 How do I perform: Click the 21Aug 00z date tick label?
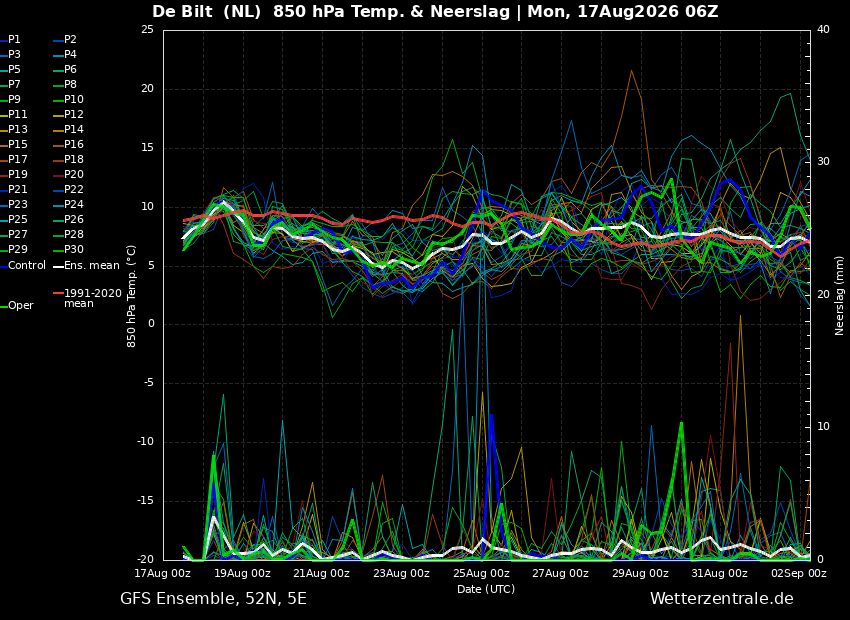[x=322, y=573]
